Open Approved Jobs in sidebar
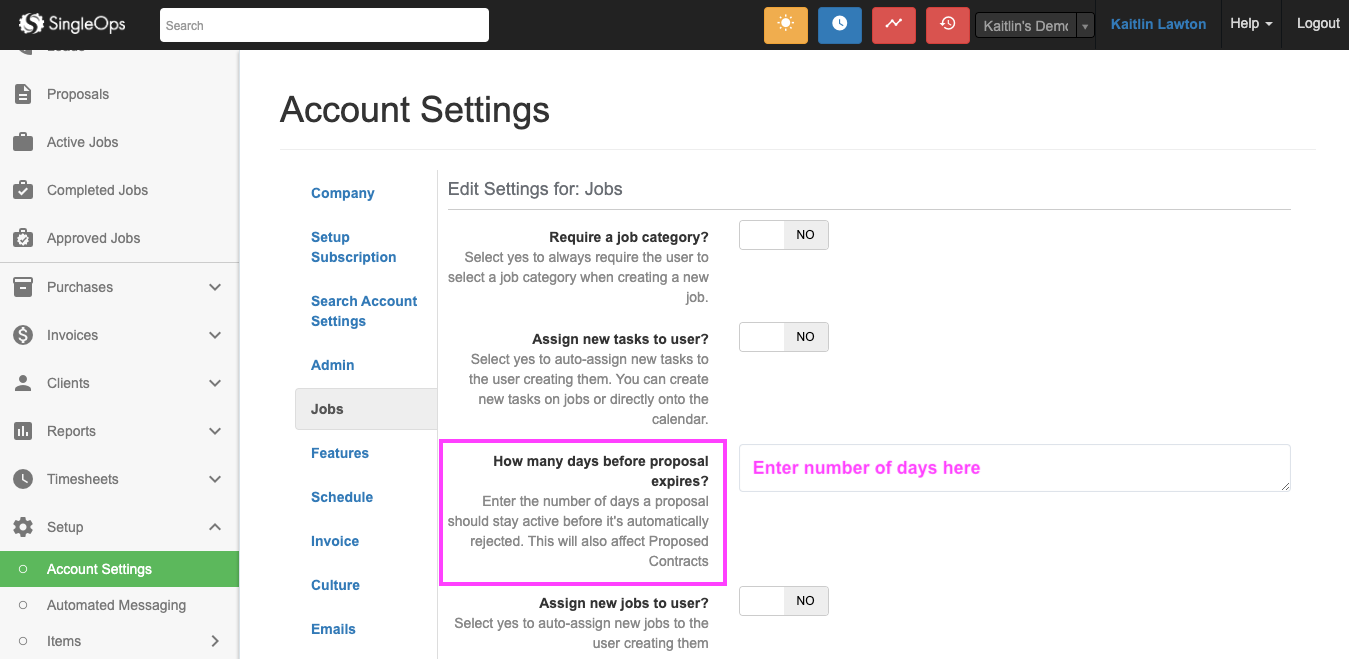Viewport: 1349px width, 659px height. coord(93,238)
